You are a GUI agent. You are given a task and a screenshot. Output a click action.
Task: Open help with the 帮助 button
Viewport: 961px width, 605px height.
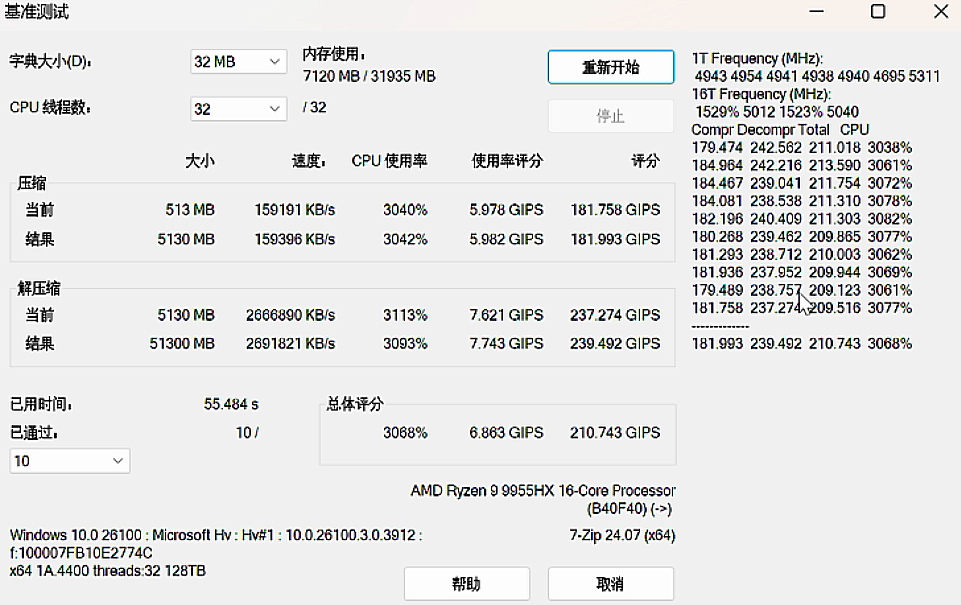(466, 584)
